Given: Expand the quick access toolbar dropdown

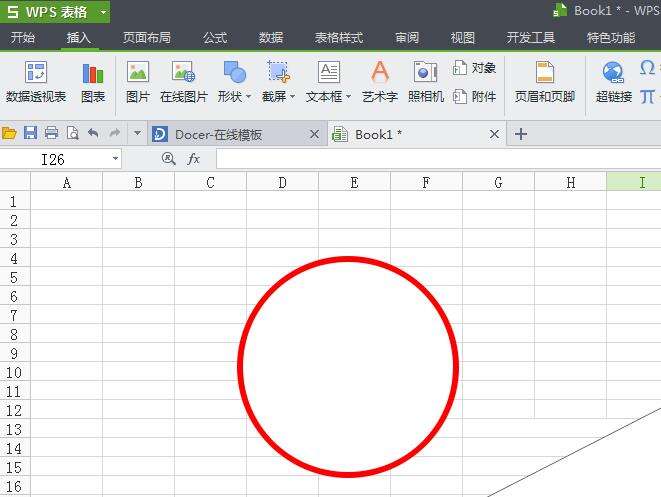Looking at the screenshot, I should [x=137, y=133].
